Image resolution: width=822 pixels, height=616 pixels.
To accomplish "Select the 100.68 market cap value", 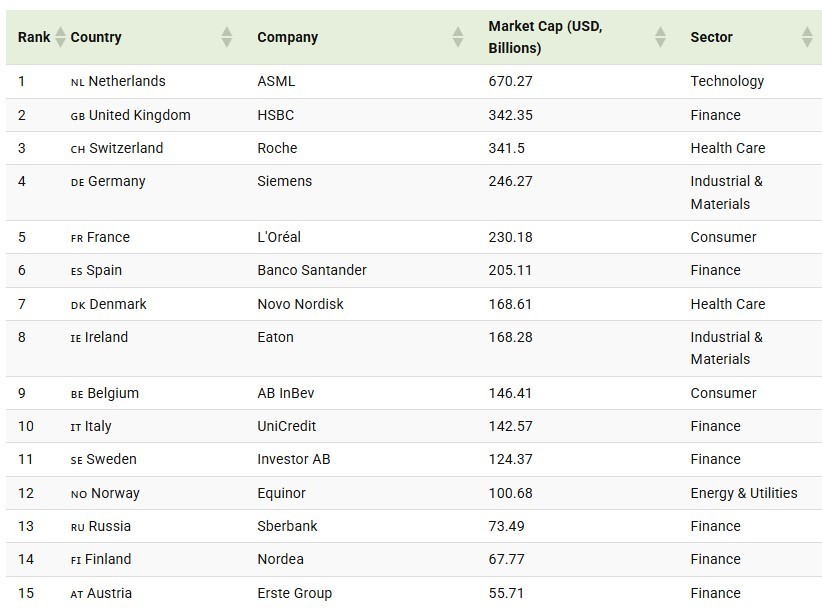I will [511, 493].
